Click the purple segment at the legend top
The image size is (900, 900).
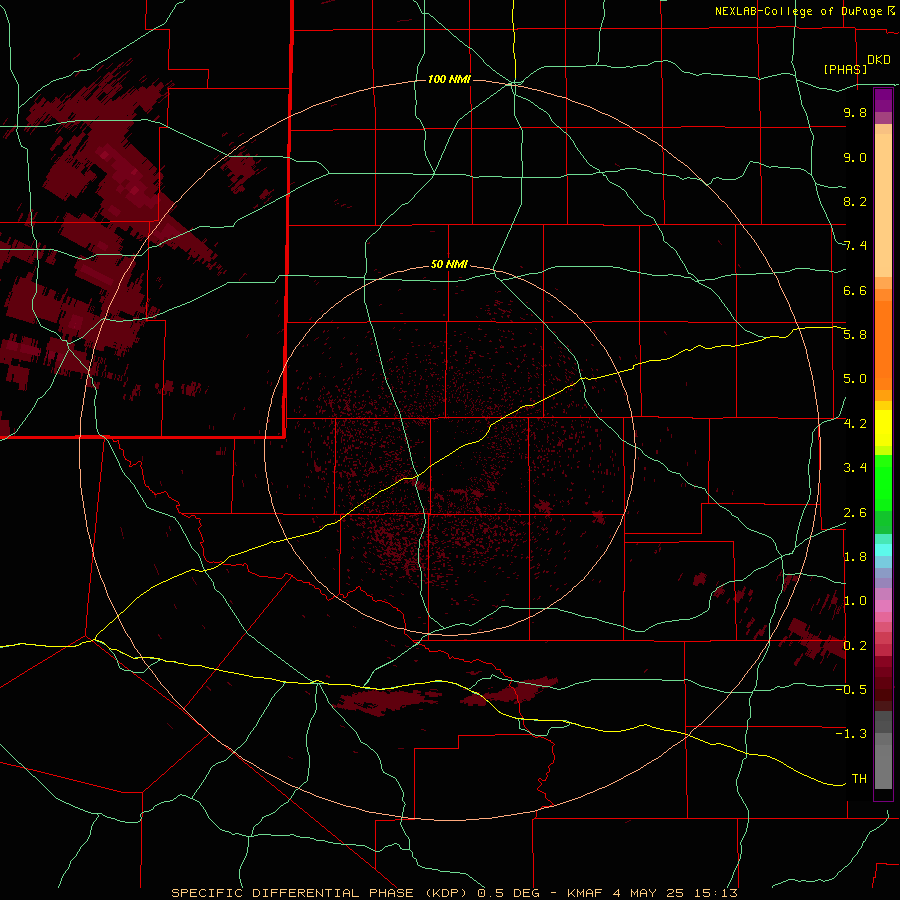883,100
